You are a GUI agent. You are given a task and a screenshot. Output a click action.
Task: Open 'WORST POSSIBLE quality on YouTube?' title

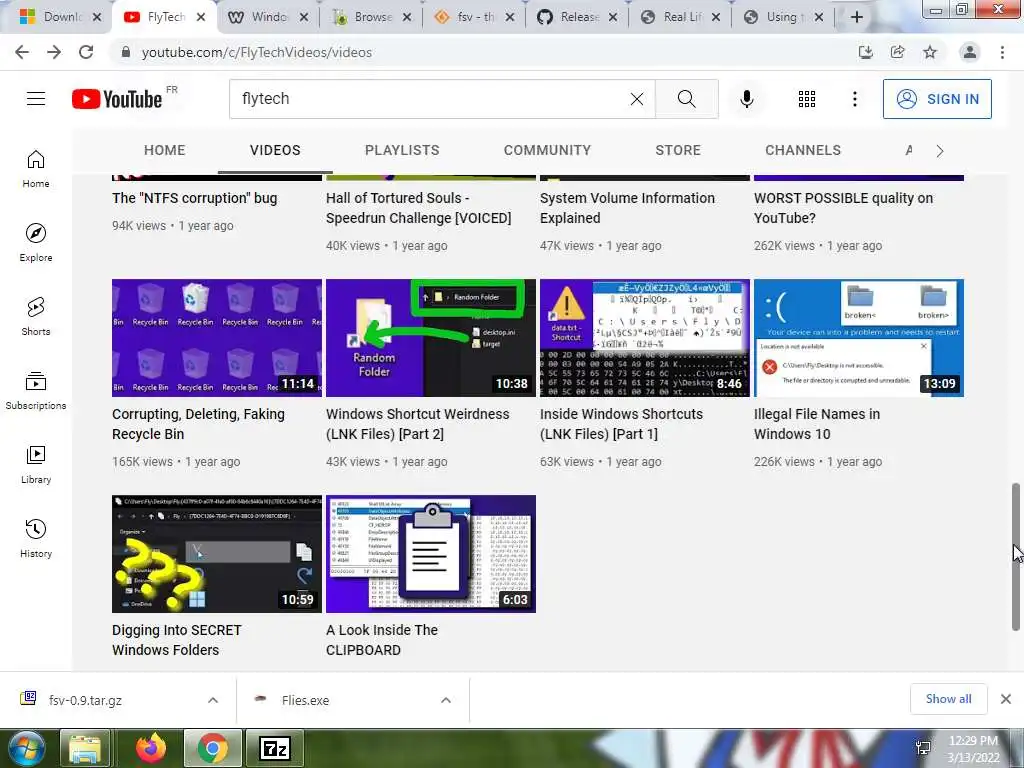(843, 208)
